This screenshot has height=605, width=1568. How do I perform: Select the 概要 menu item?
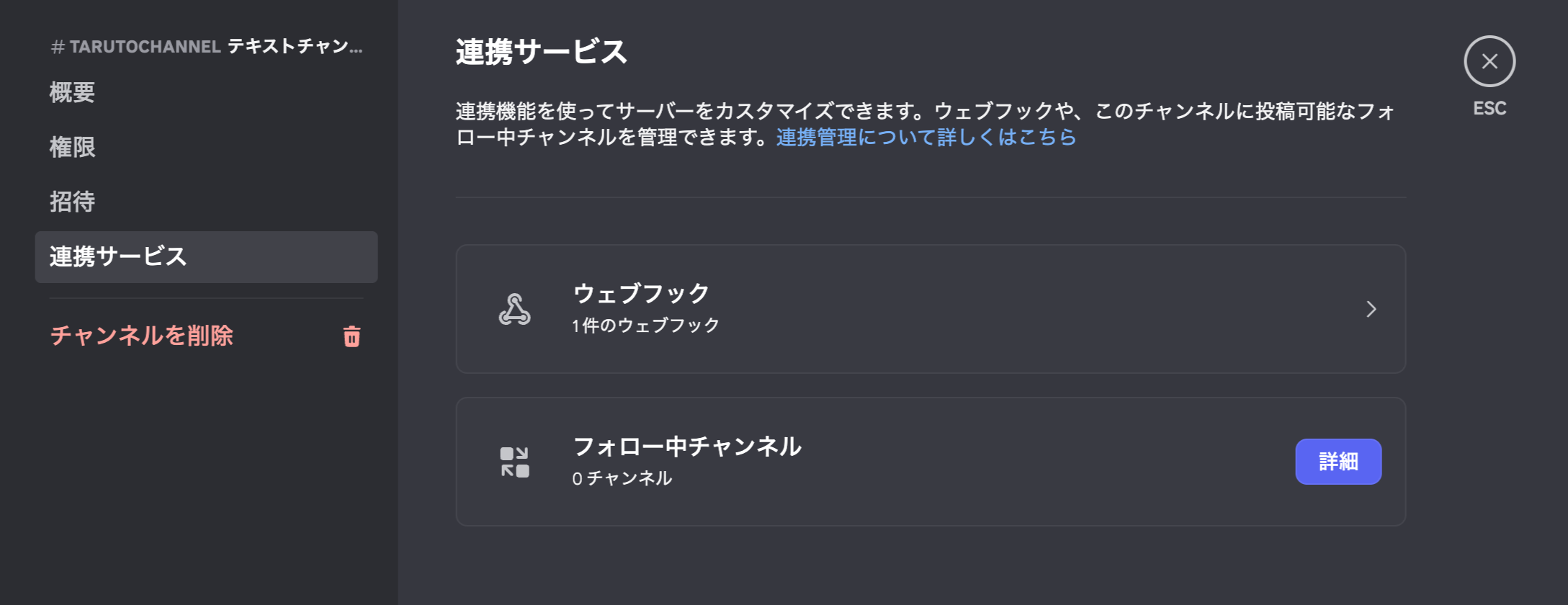coord(71,92)
